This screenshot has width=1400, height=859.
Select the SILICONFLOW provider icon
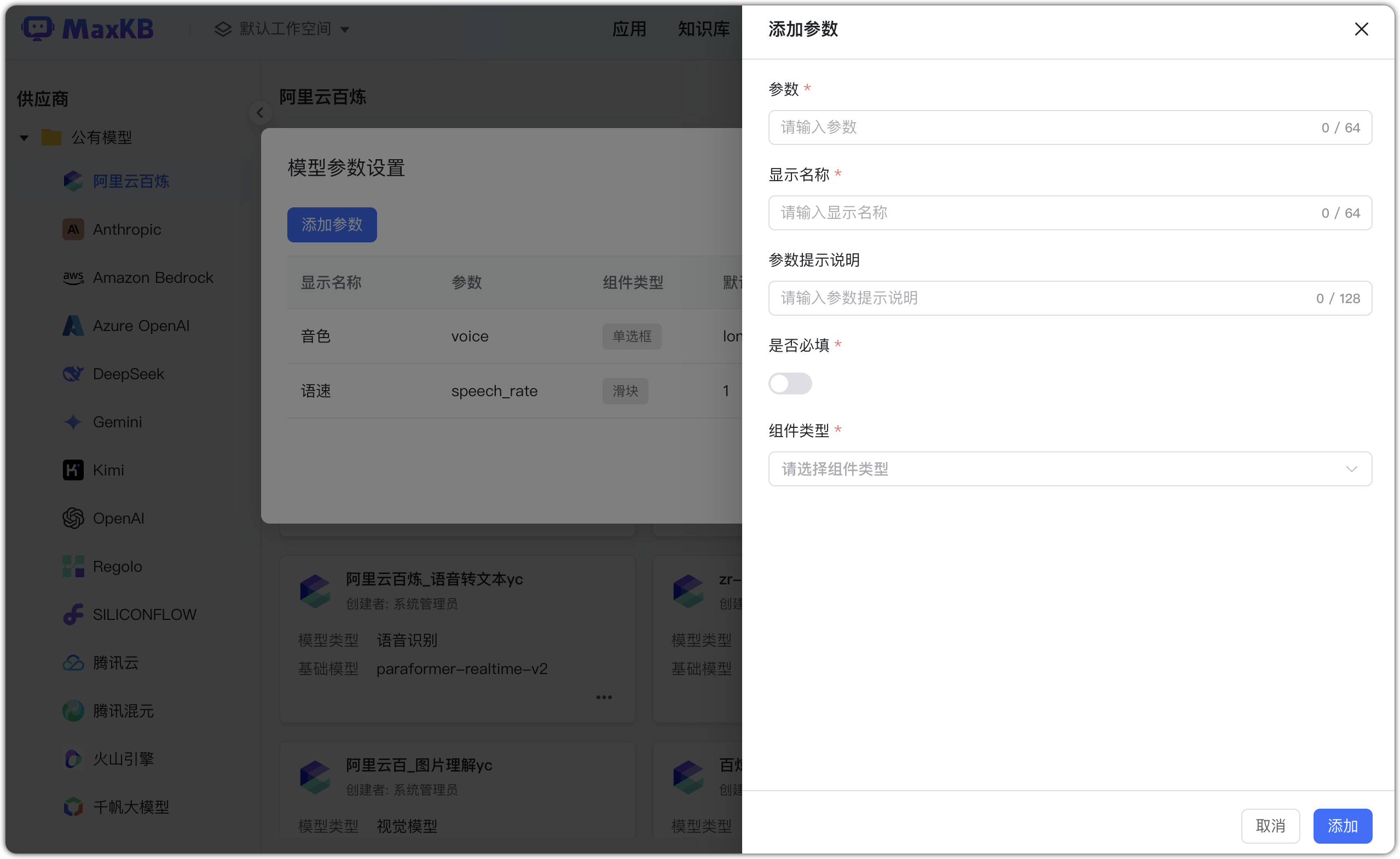73,615
